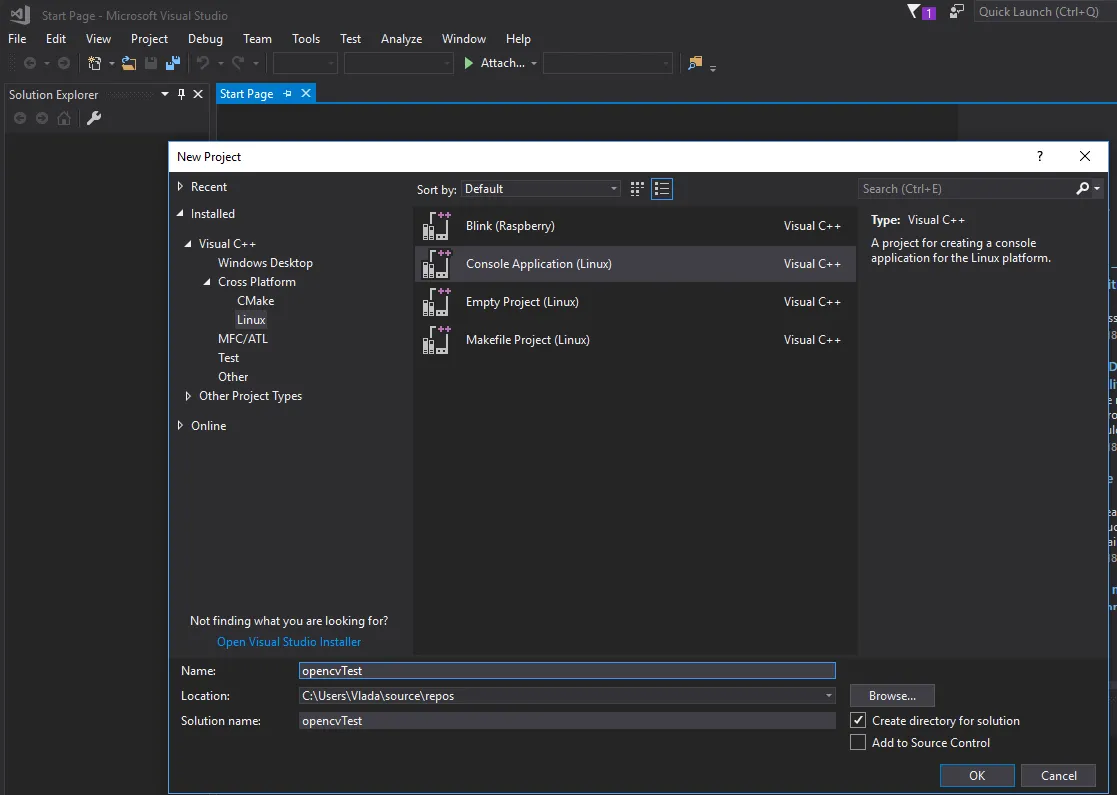This screenshot has height=795, width=1117.
Task: Click the feedback icon near Quick Launch
Action: (957, 11)
